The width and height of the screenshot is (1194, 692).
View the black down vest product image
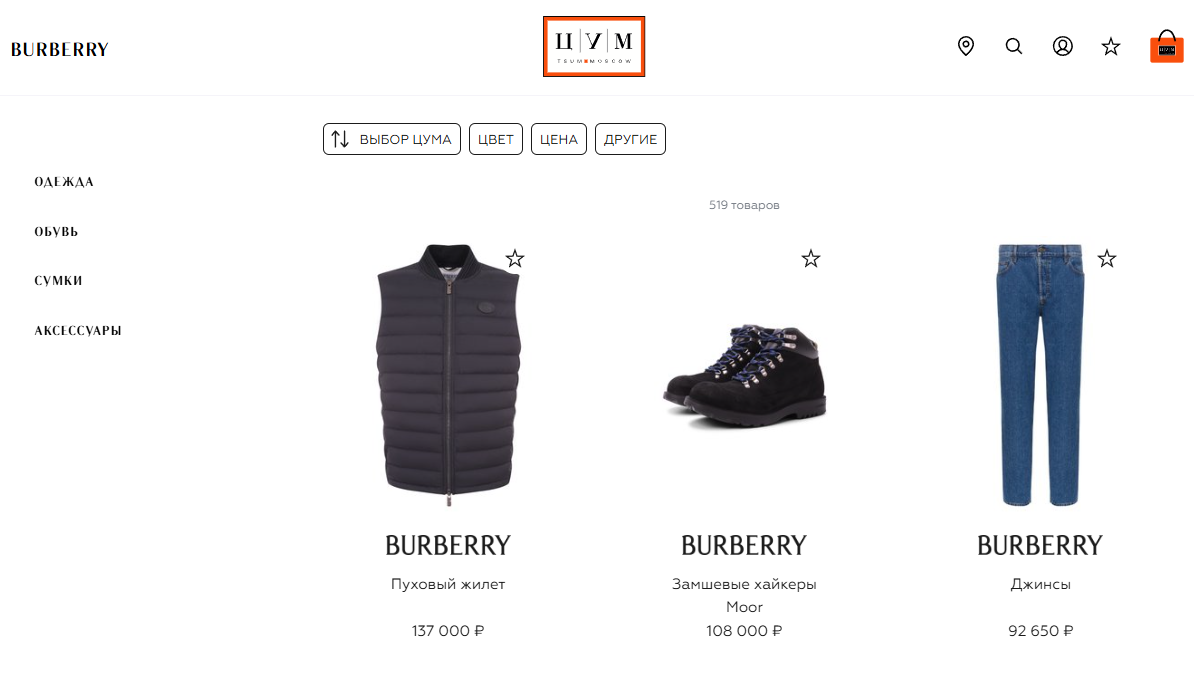point(448,375)
